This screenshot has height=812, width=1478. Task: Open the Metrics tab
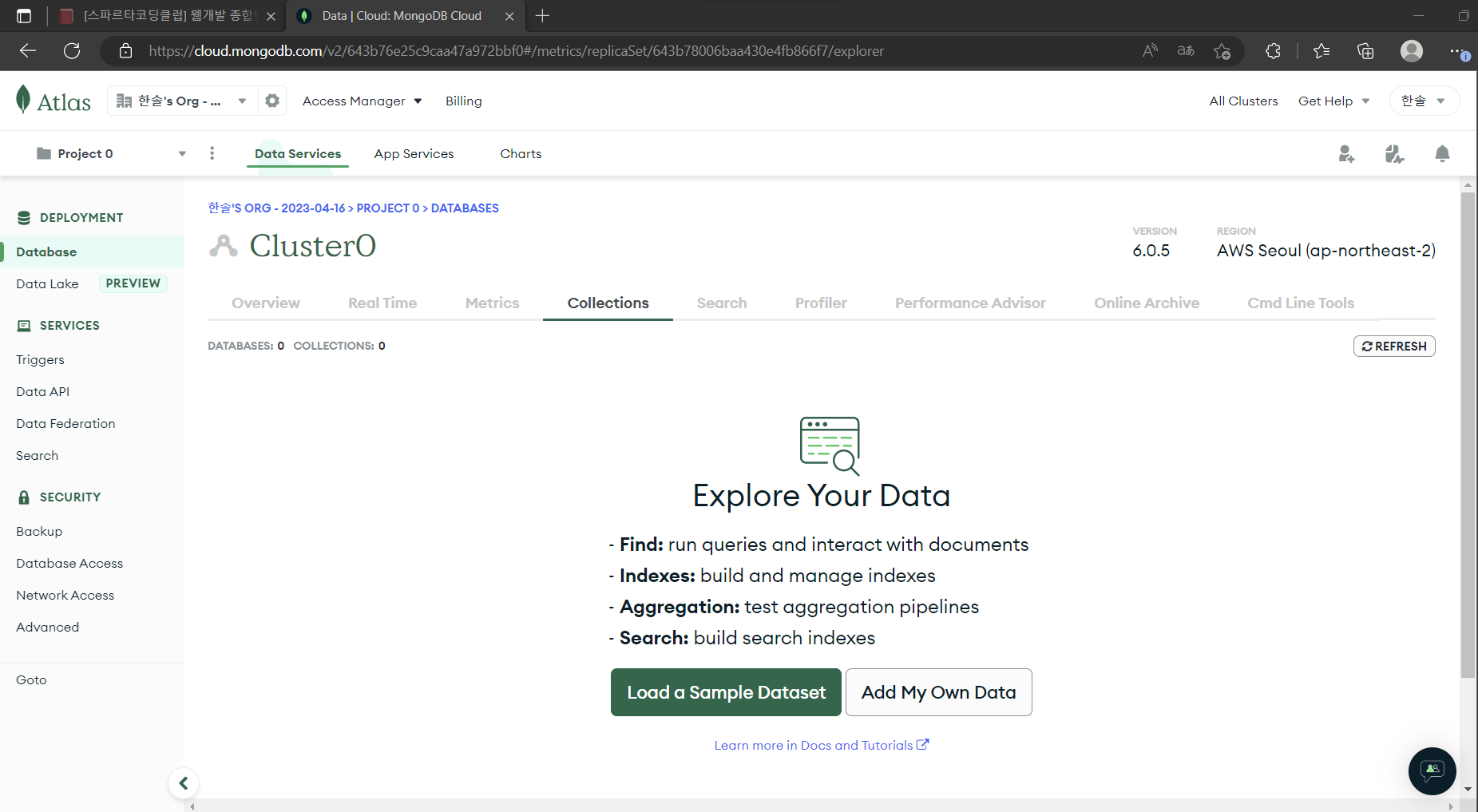click(x=492, y=303)
